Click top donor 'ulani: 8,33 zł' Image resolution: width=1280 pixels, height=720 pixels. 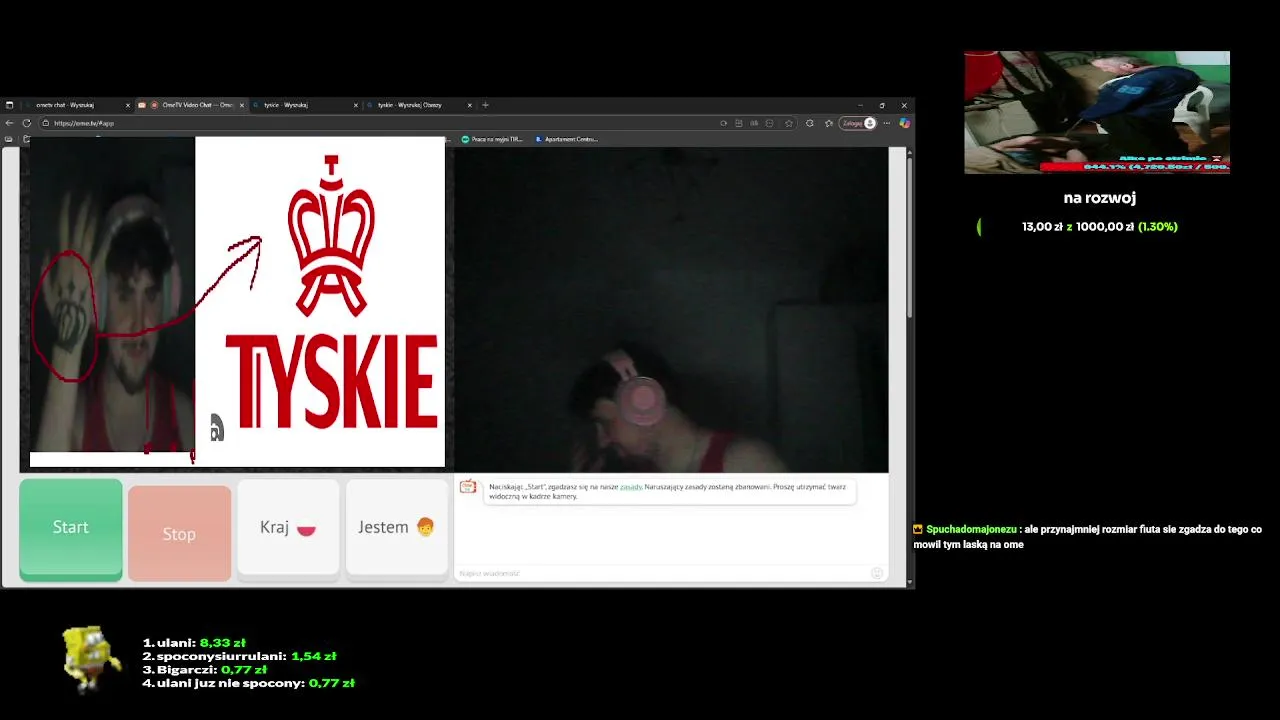[194, 643]
